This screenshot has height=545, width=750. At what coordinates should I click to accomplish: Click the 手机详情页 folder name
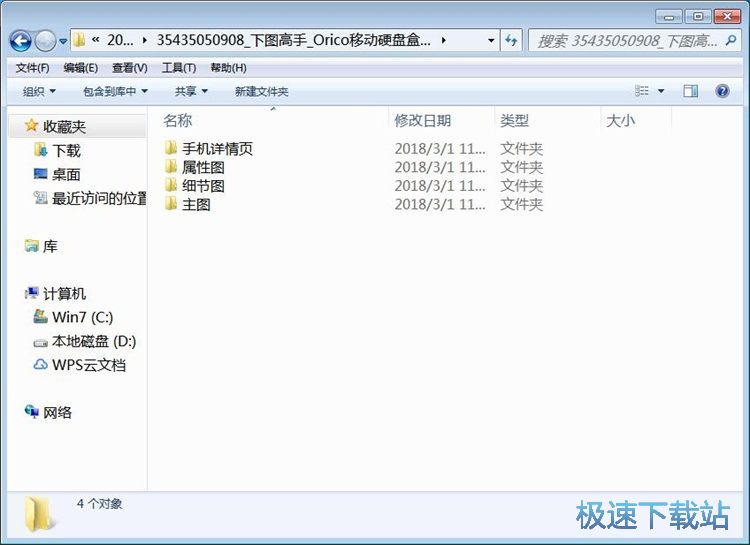point(217,149)
